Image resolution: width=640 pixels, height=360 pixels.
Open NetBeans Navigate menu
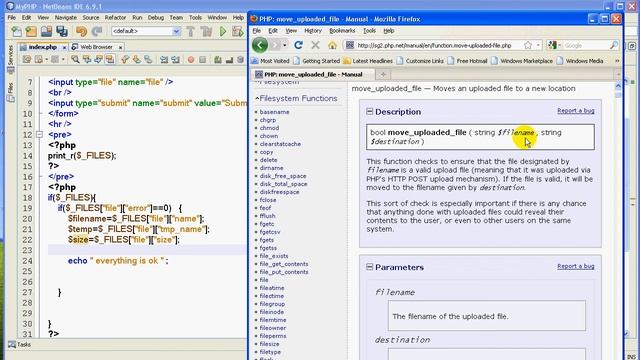pos(66,18)
